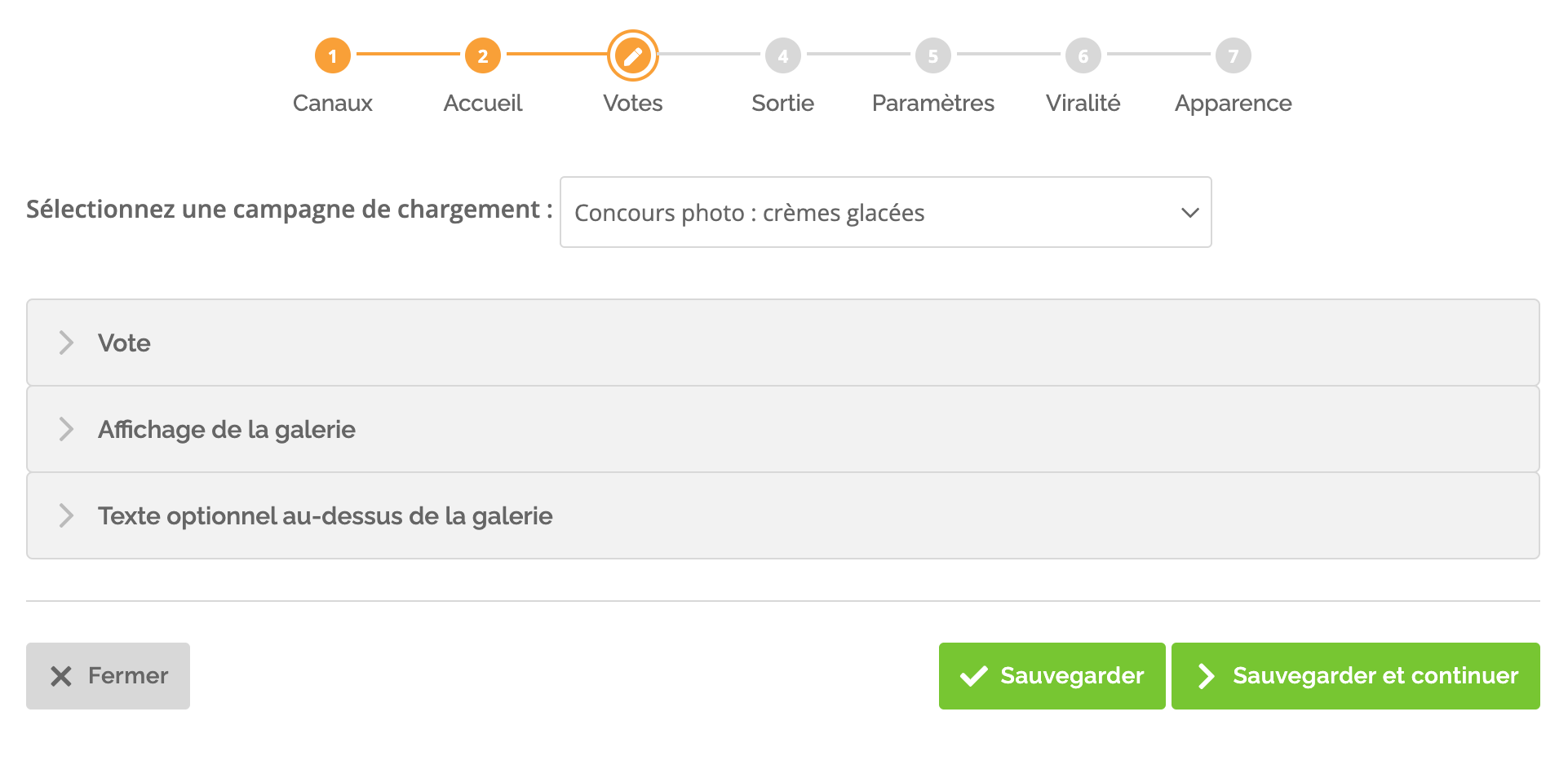Select the Paramètres step label

933,103
